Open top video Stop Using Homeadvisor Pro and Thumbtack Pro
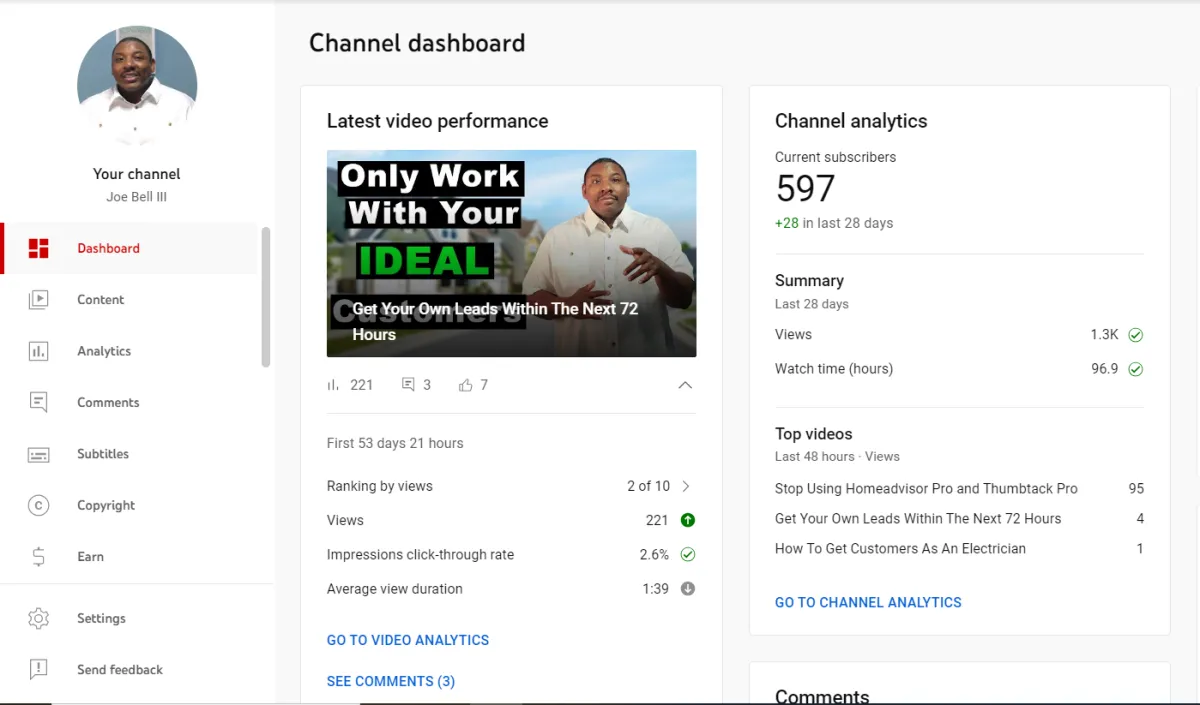1200x705 pixels. [x=926, y=489]
